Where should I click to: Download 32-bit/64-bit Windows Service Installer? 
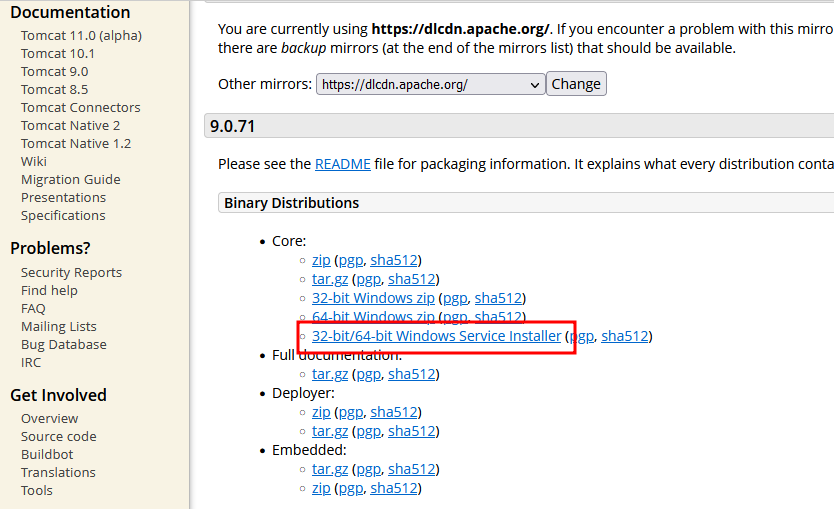point(437,337)
